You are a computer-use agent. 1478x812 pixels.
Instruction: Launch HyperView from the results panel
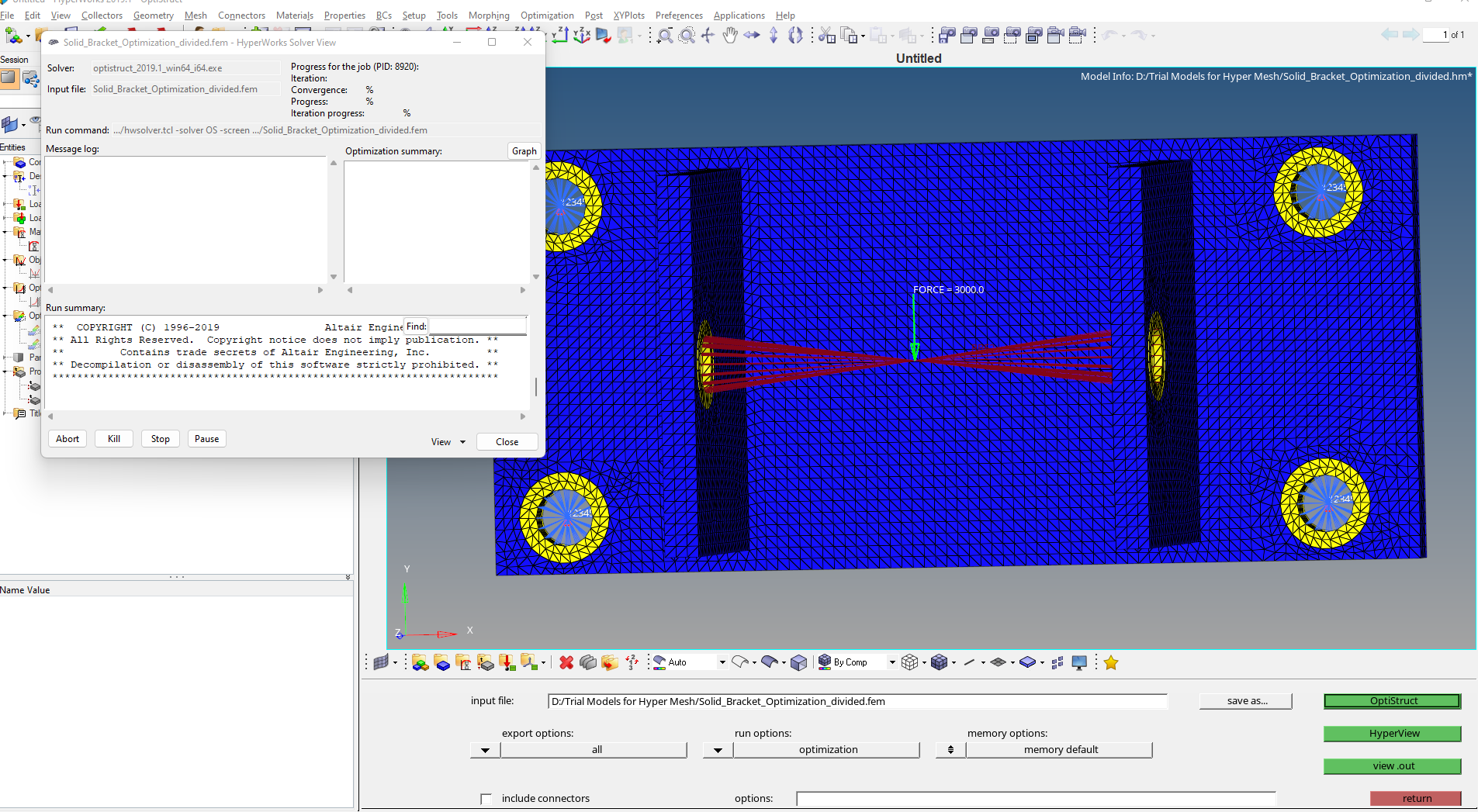tap(1392, 734)
